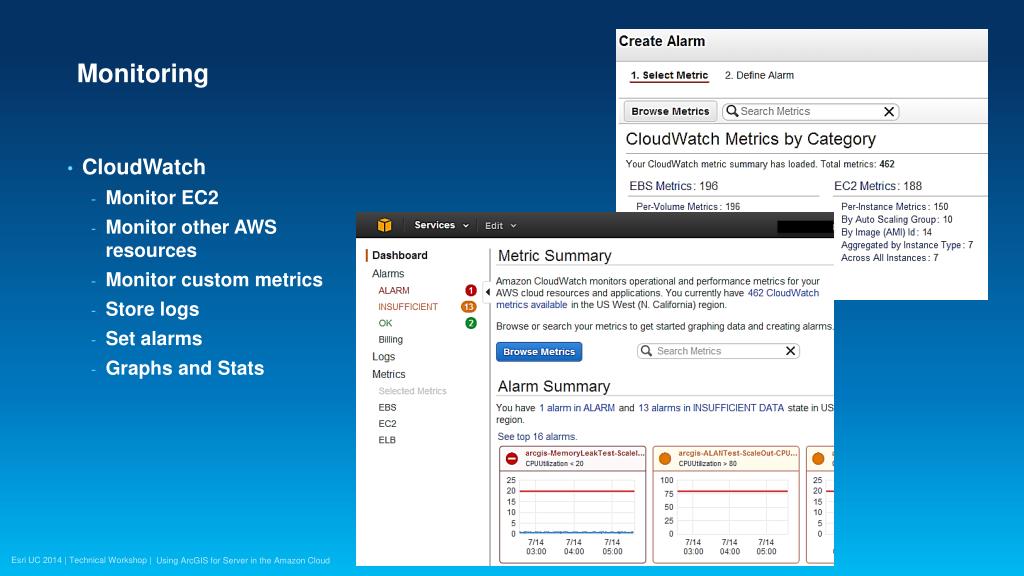Clear Create Alarm search with X
This screenshot has width=1024, height=576.
coord(889,112)
